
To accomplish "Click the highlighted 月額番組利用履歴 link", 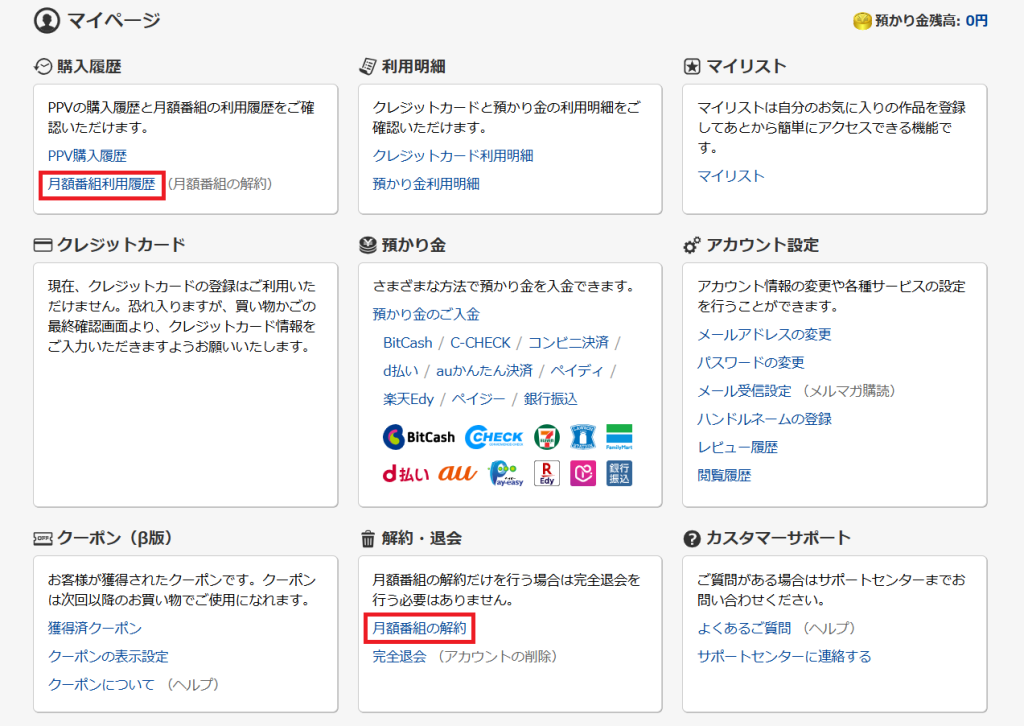I will coord(100,185).
